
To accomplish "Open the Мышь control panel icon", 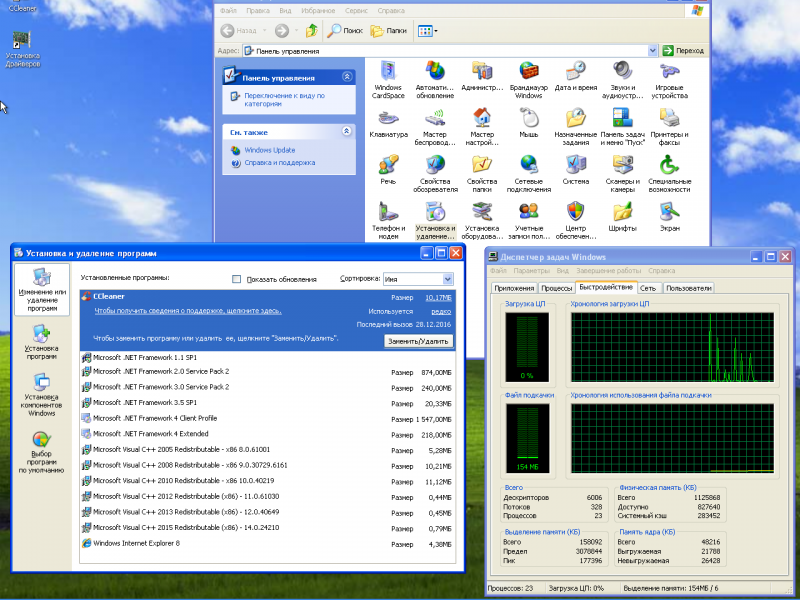I will 529,123.
